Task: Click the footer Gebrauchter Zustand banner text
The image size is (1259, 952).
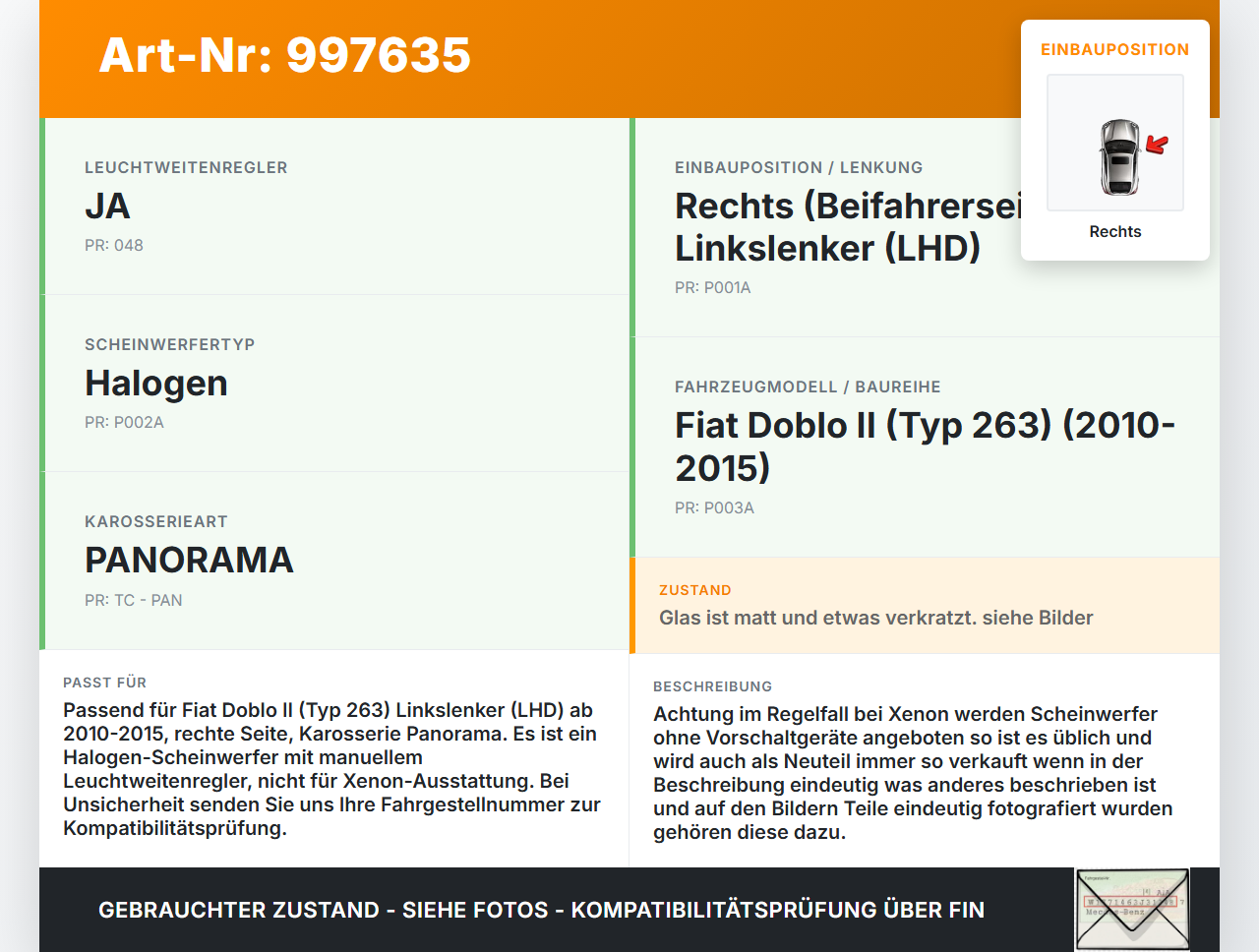Action: [541, 910]
